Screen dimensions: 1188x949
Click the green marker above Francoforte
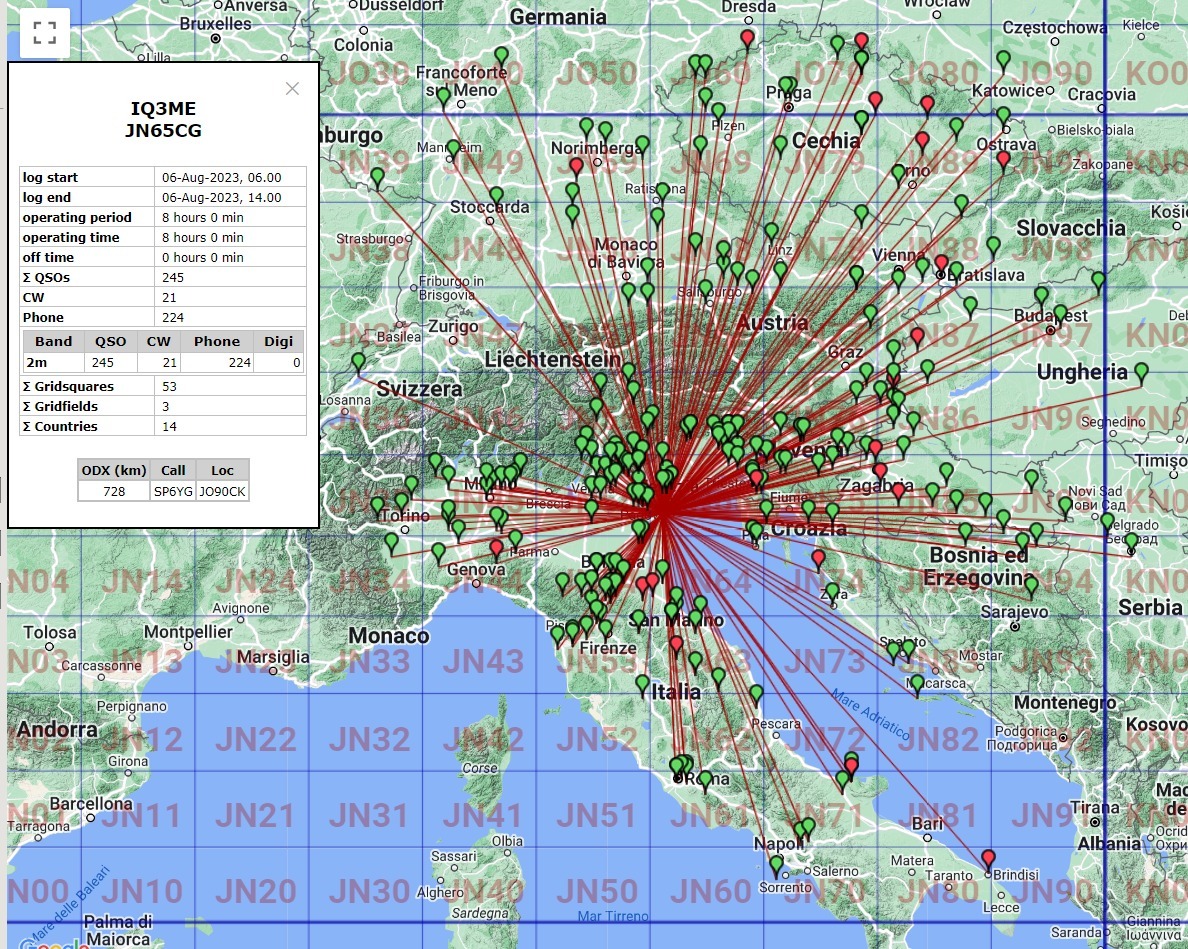pyautogui.click(x=502, y=58)
